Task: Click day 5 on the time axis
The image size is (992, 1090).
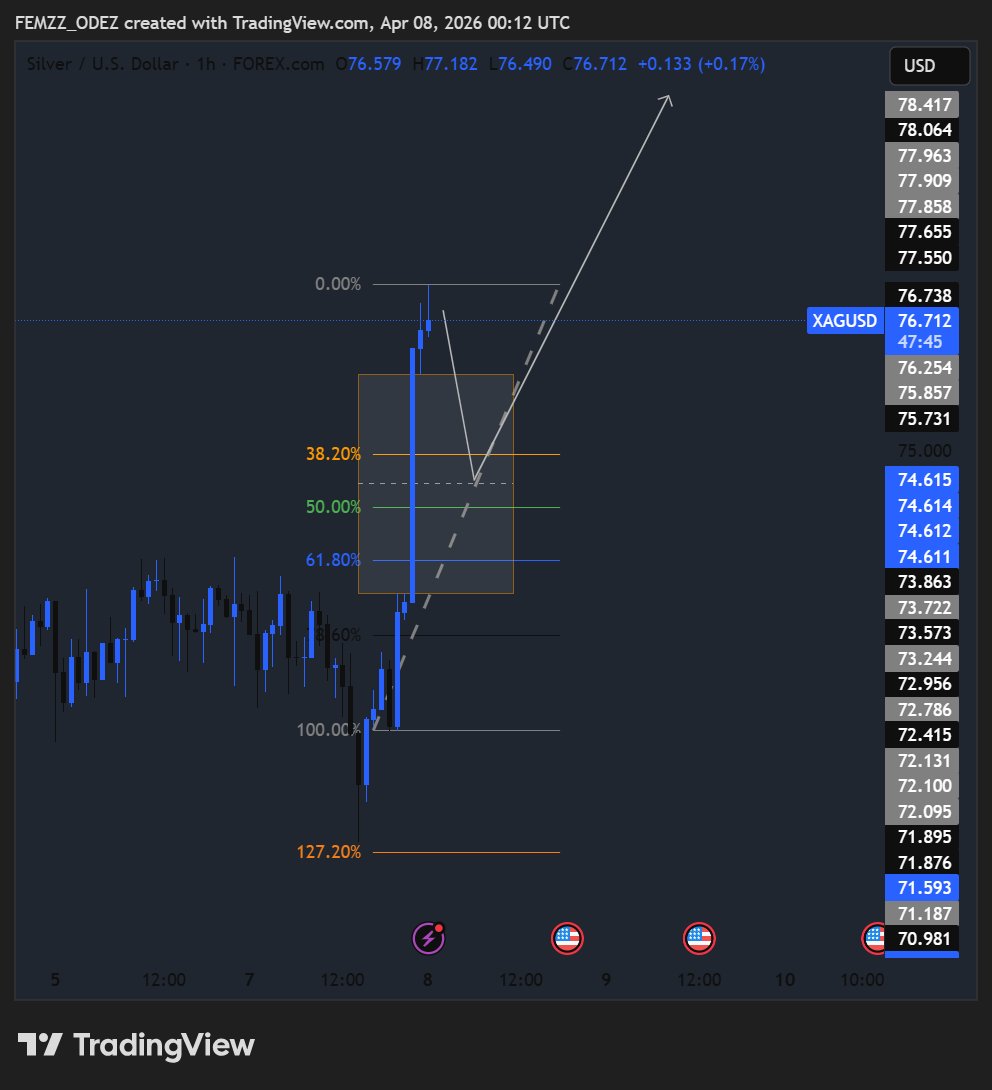Action: click(55, 979)
